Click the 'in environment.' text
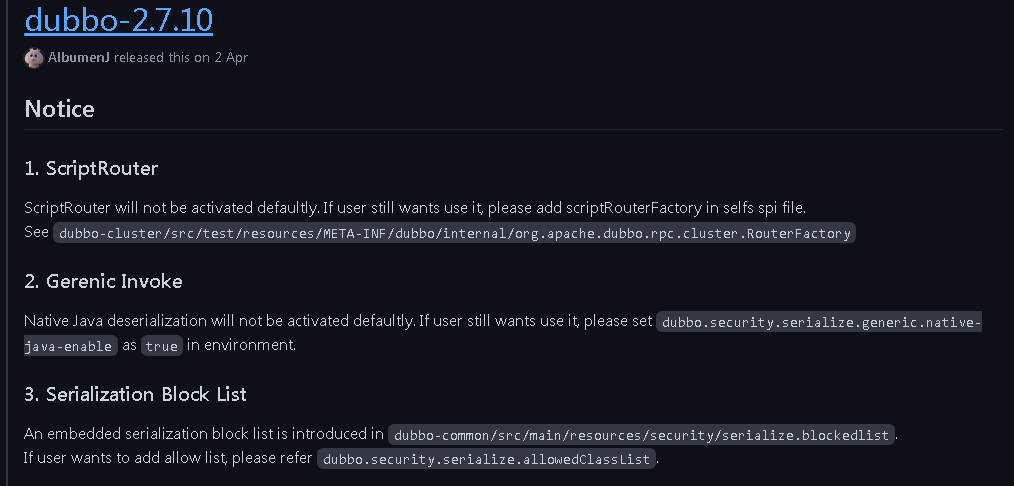The height and width of the screenshot is (486, 1014). [241, 345]
